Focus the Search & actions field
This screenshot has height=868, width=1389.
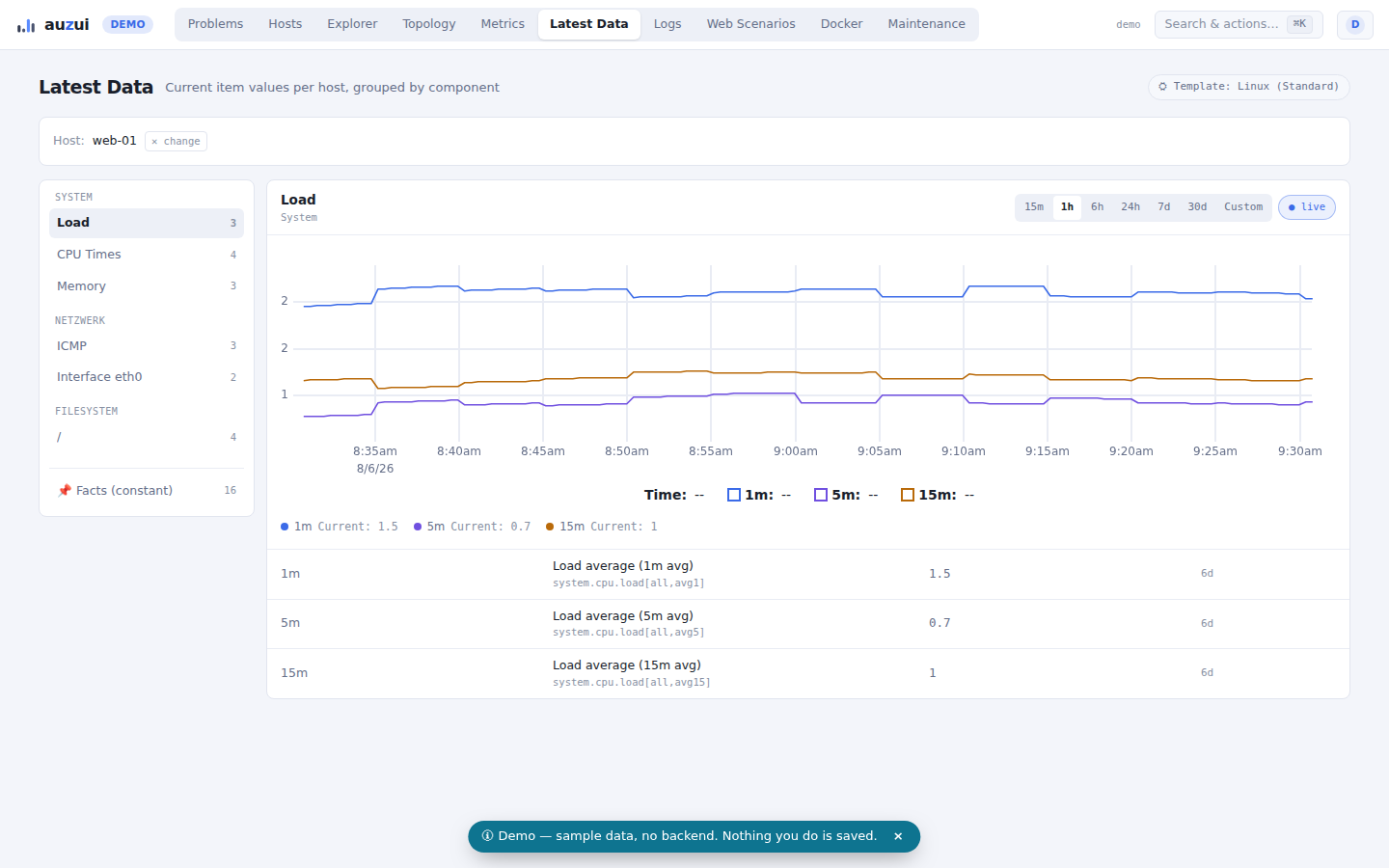pyautogui.click(x=1239, y=24)
